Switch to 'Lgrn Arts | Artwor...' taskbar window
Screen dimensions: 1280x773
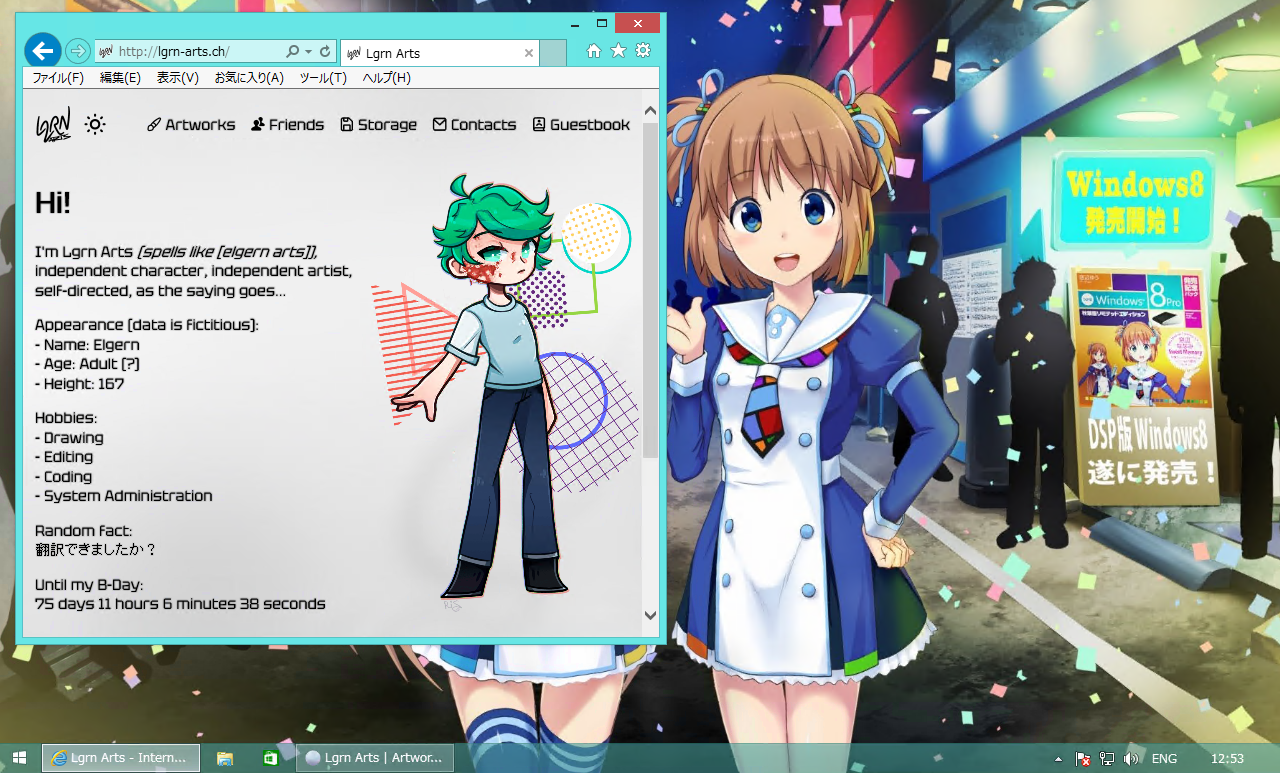[x=375, y=758]
